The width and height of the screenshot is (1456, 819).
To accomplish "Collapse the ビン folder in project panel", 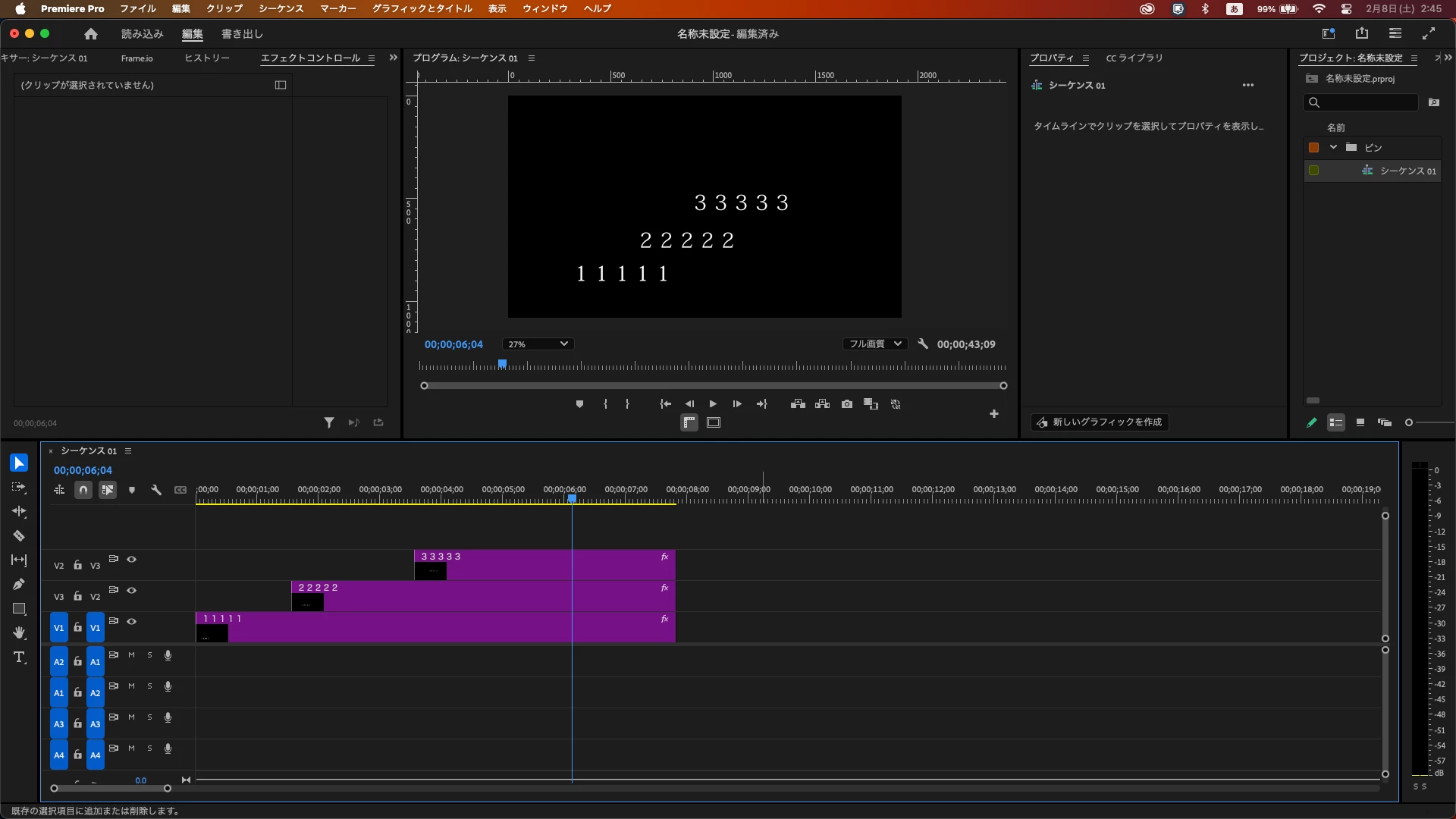I will point(1333,147).
